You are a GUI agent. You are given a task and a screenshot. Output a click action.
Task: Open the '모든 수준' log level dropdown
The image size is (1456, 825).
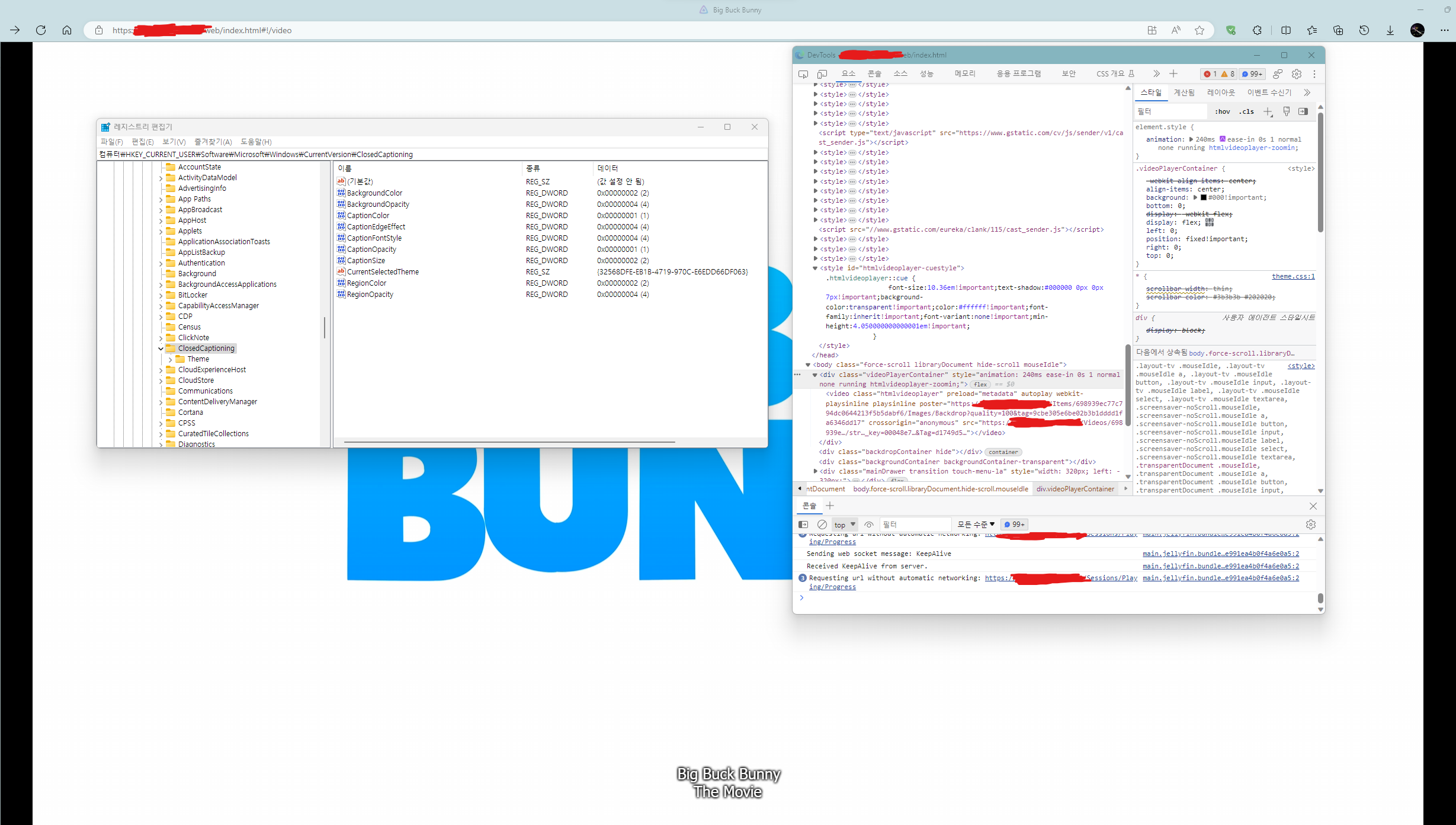(x=974, y=525)
